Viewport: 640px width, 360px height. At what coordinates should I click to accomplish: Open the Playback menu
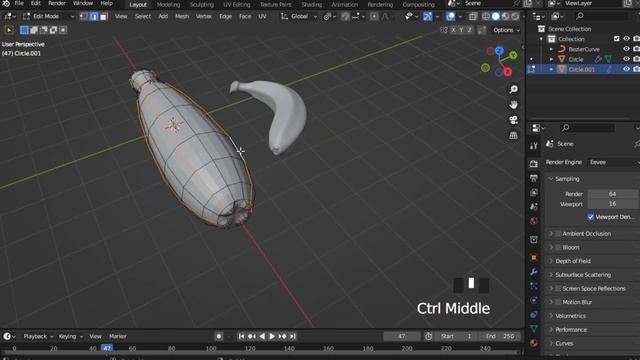point(38,336)
